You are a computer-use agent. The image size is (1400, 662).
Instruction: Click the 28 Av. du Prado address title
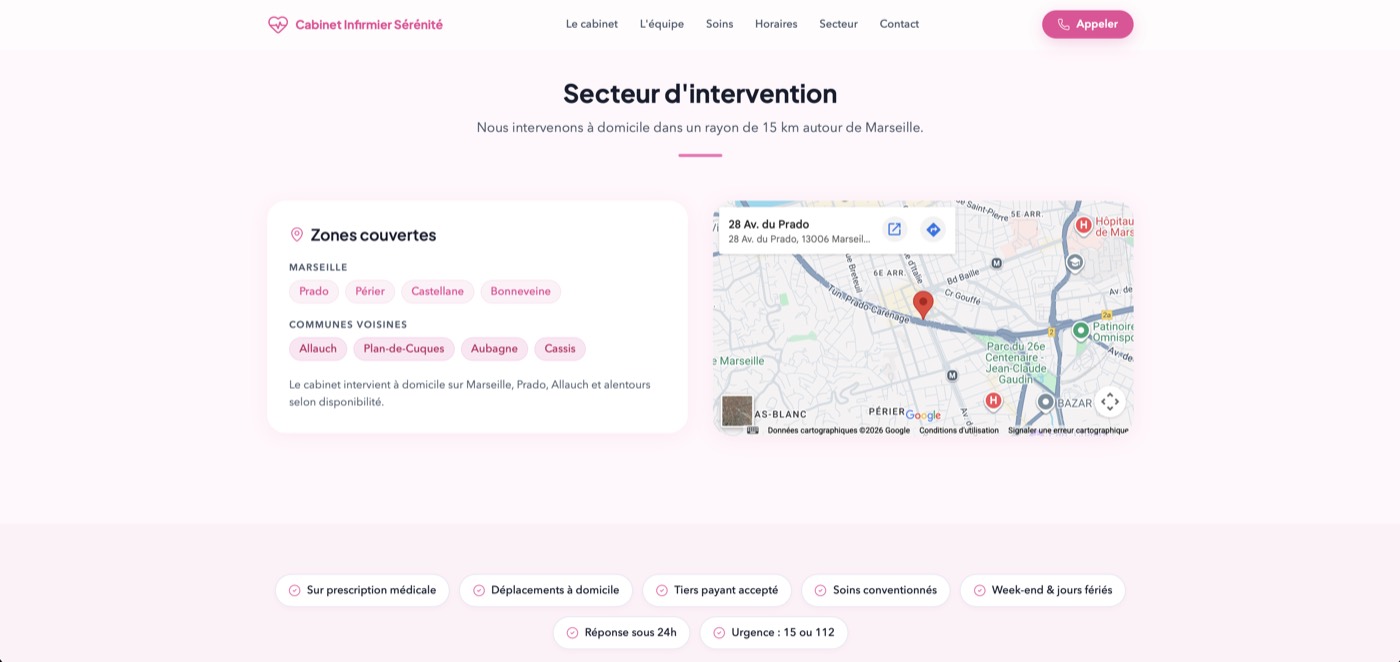click(x=769, y=224)
